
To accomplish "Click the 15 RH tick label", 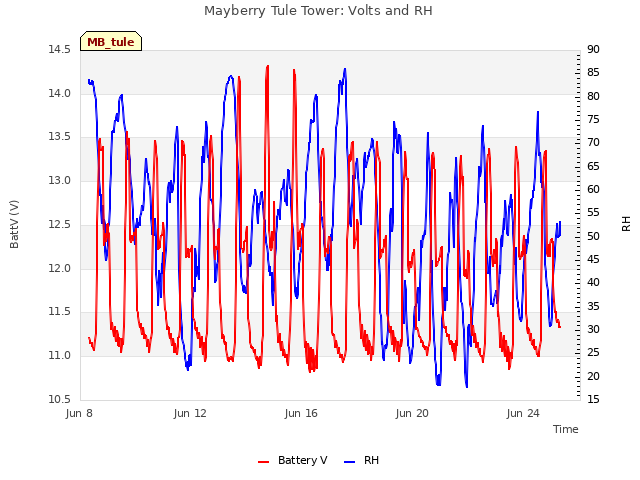I will [x=593, y=399].
